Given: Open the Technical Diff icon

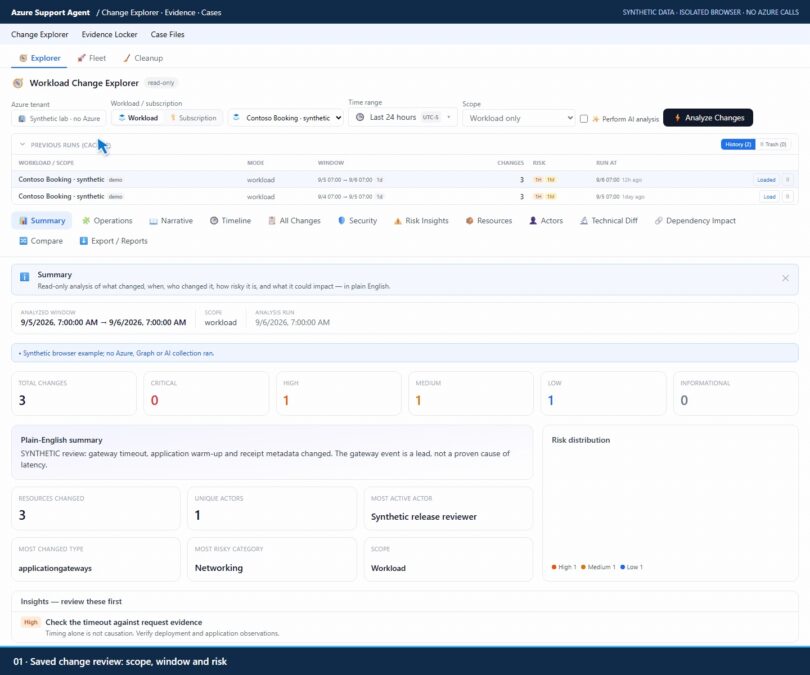Looking at the screenshot, I should coord(584,221).
